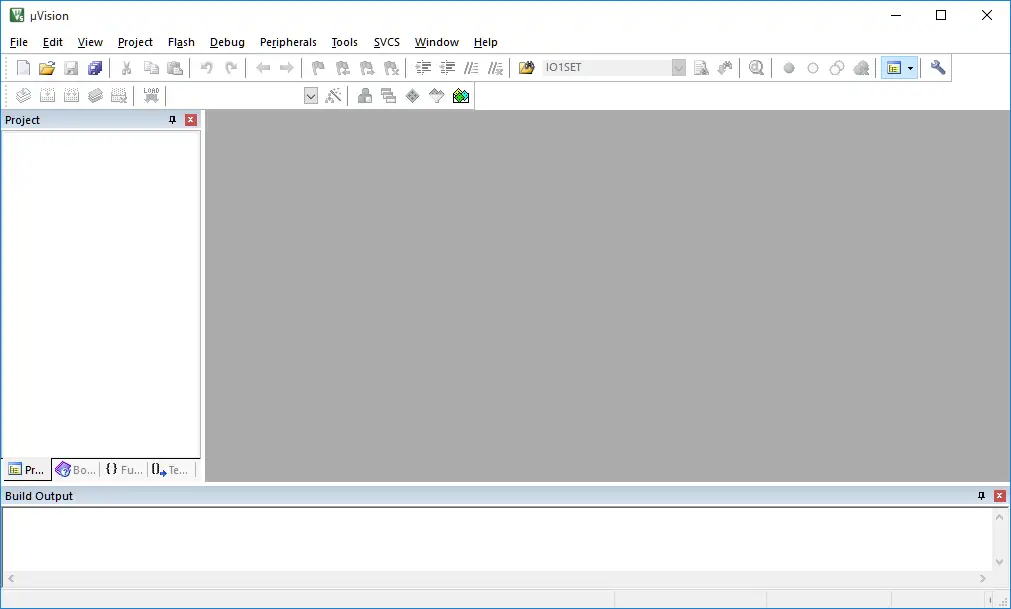
Task: Click the Insert/Remove Bookmark flag icon
Action: point(318,68)
